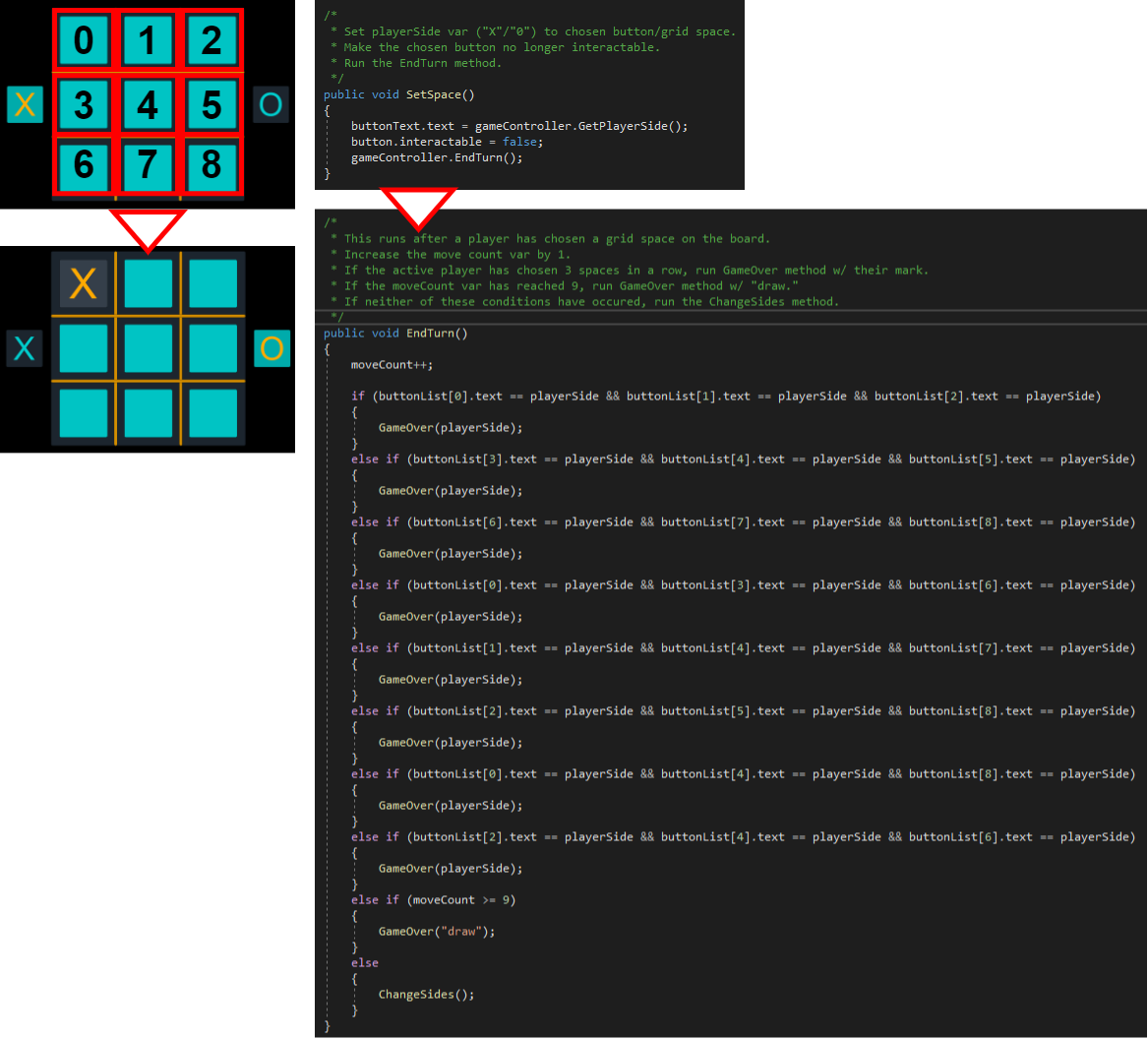Click comment "Increase the move count var by 1."

coord(456,254)
